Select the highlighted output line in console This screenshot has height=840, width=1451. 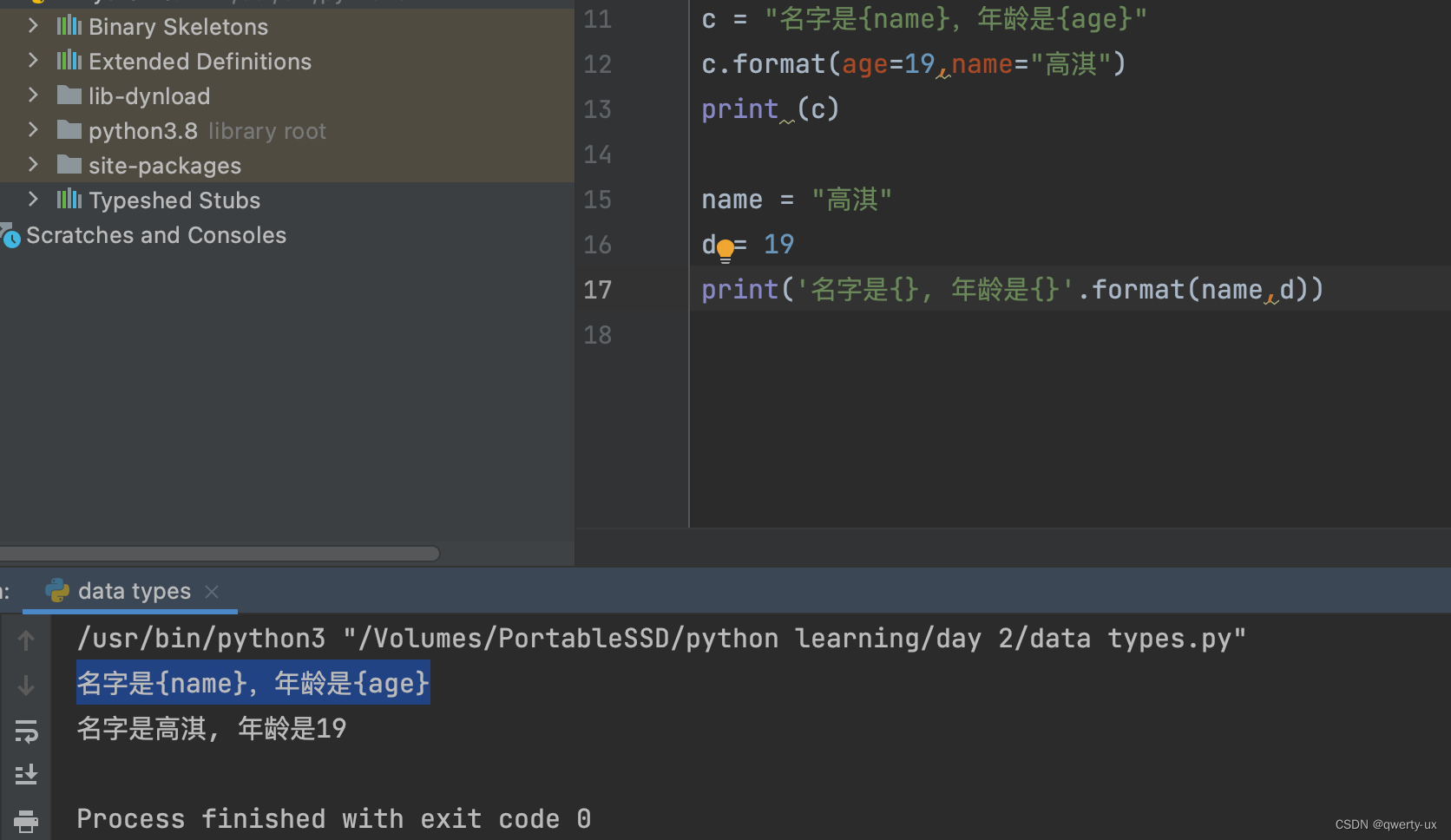[252, 683]
